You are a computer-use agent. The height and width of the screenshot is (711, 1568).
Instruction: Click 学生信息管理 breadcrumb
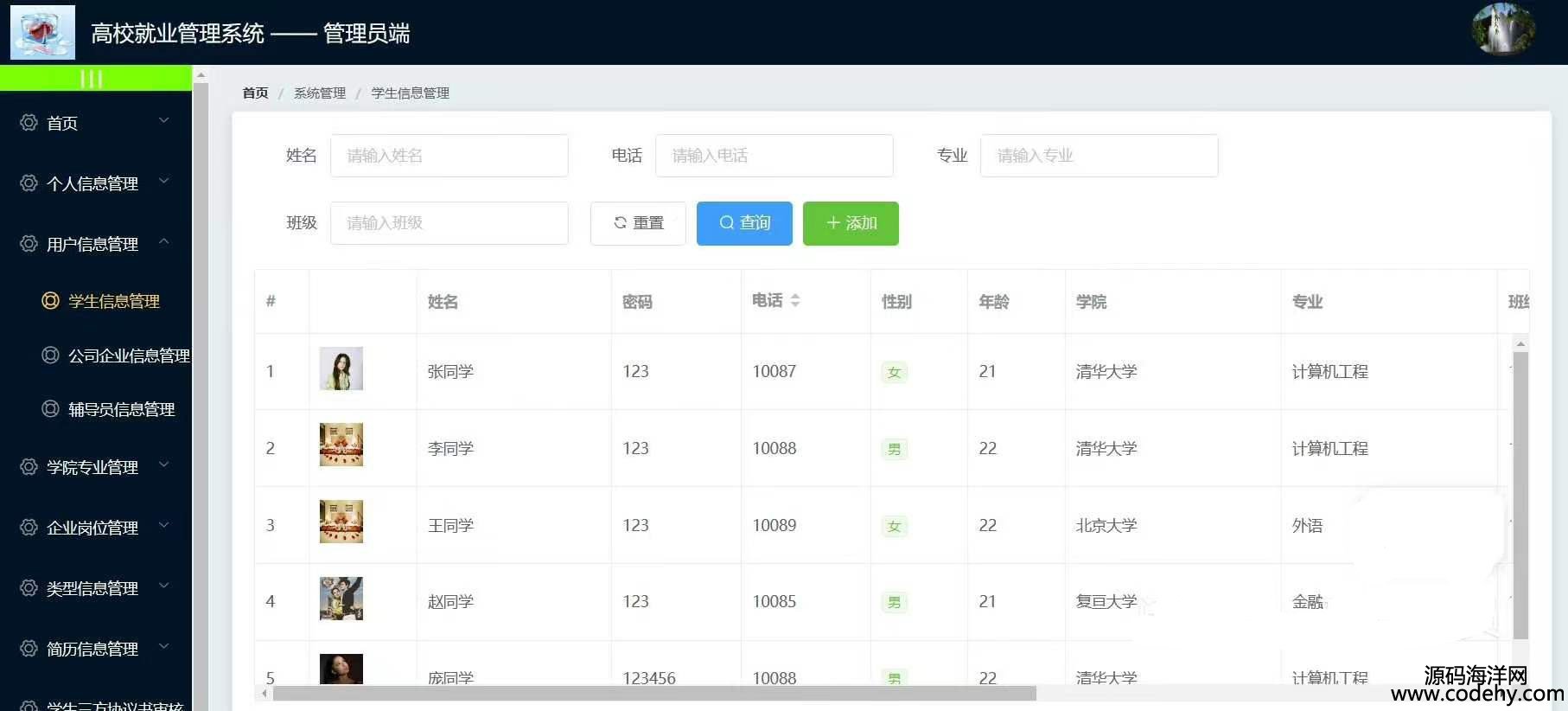(x=411, y=93)
